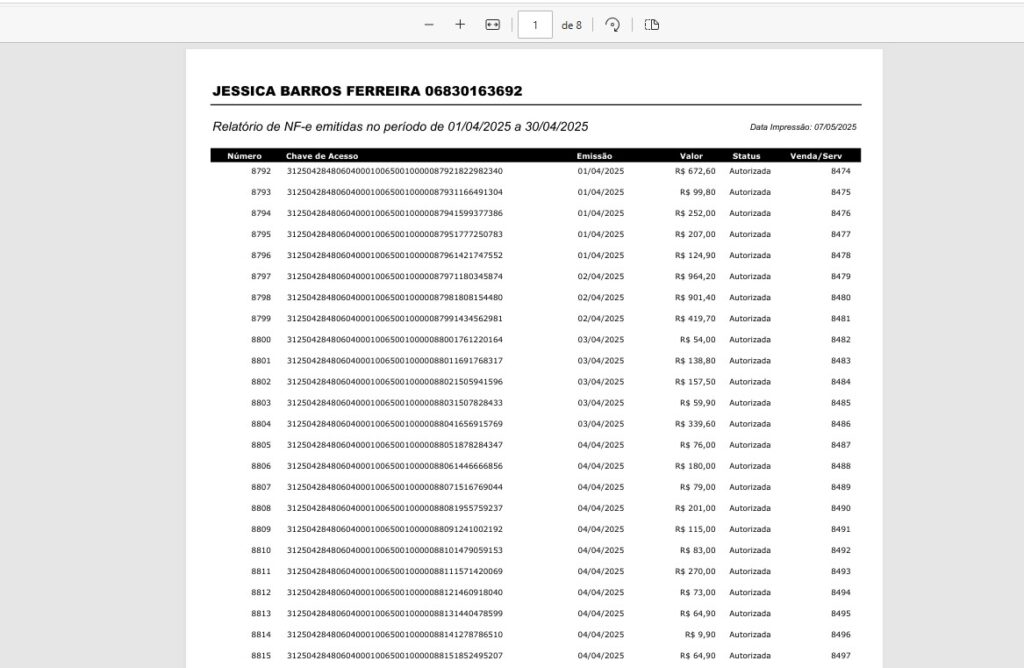
Task: Click the zoom in plus icon
Action: [460, 25]
